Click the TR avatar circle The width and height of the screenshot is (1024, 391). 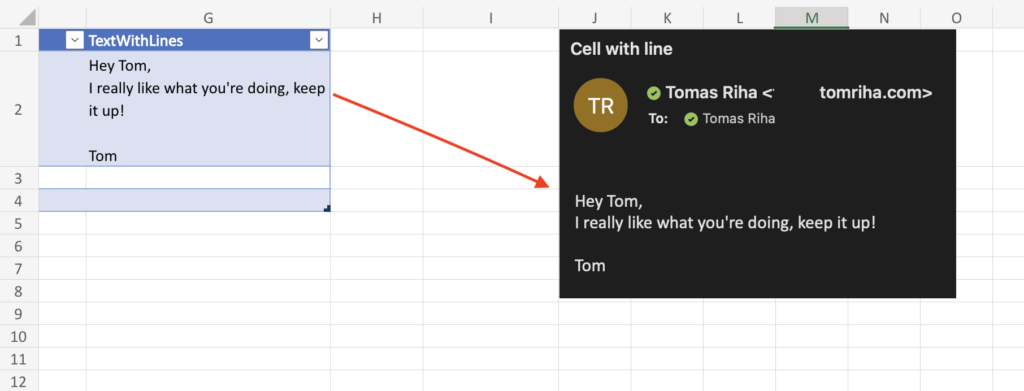(x=600, y=105)
